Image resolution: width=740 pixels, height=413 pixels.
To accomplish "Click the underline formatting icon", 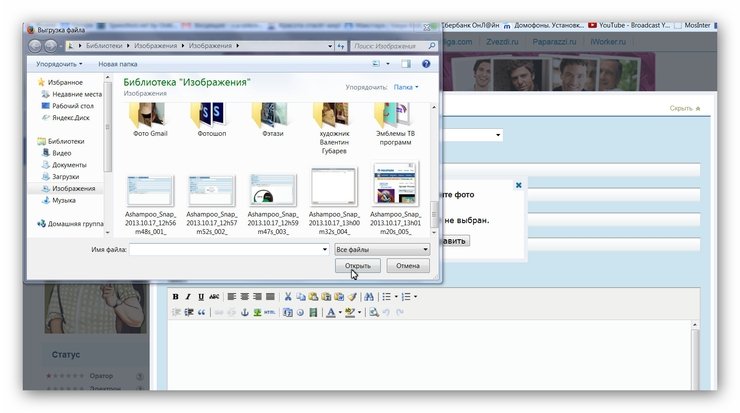I will (201, 297).
